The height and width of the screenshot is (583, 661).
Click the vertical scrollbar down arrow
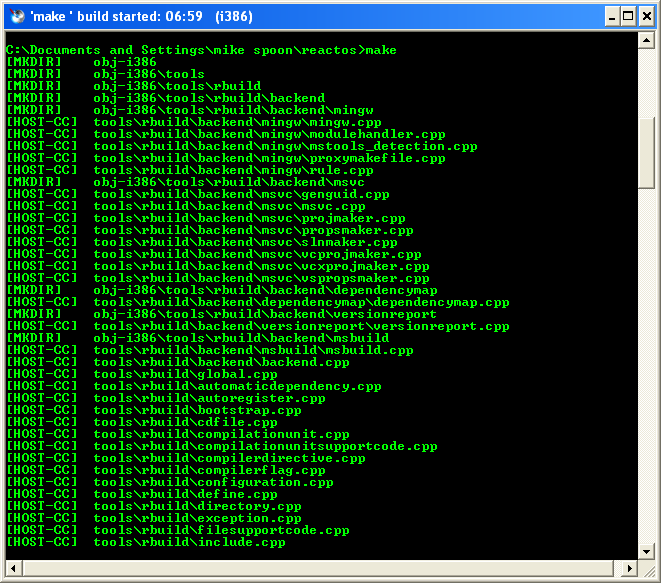646,551
